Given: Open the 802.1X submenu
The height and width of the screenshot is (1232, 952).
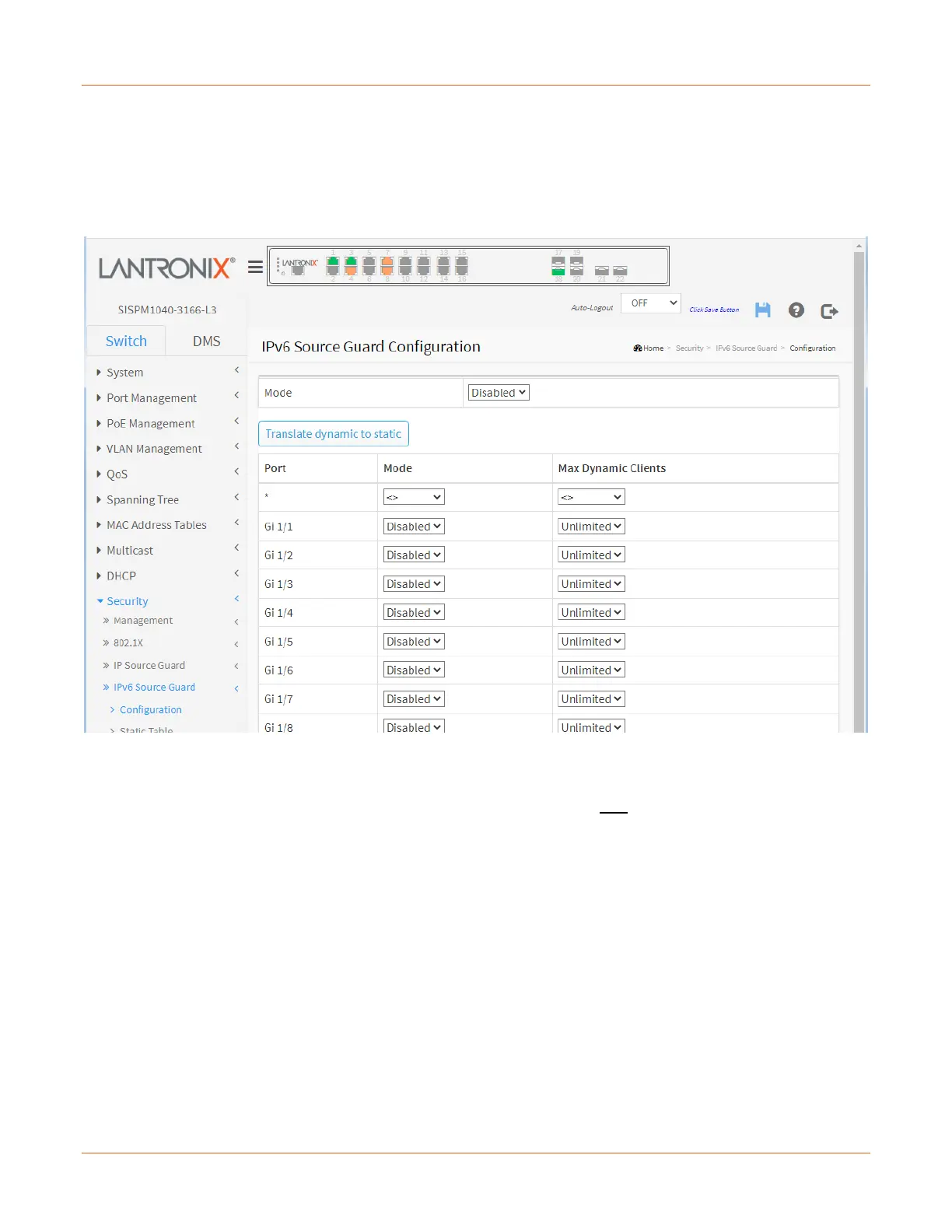Looking at the screenshot, I should coord(128,643).
